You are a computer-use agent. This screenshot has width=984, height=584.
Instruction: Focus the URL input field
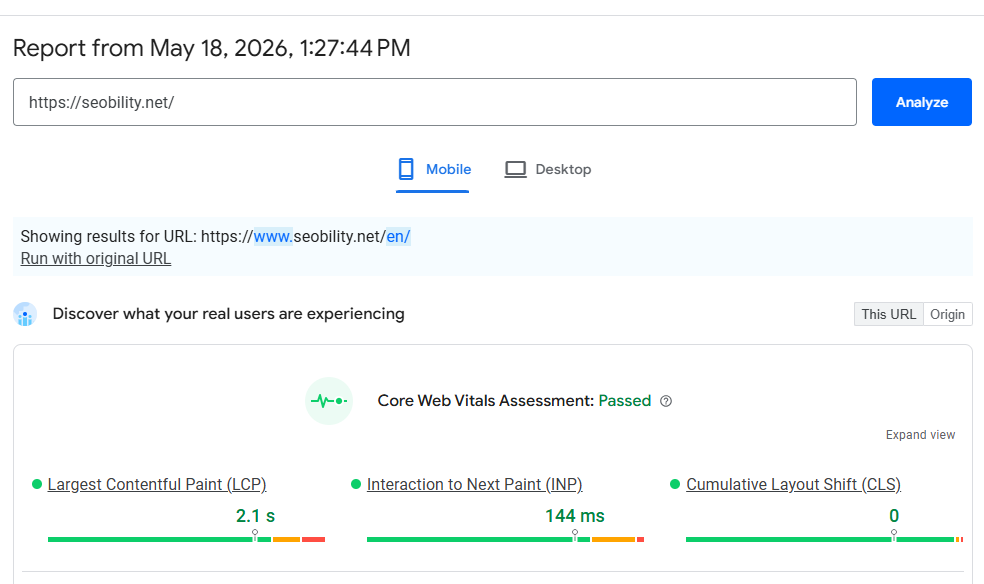435,102
